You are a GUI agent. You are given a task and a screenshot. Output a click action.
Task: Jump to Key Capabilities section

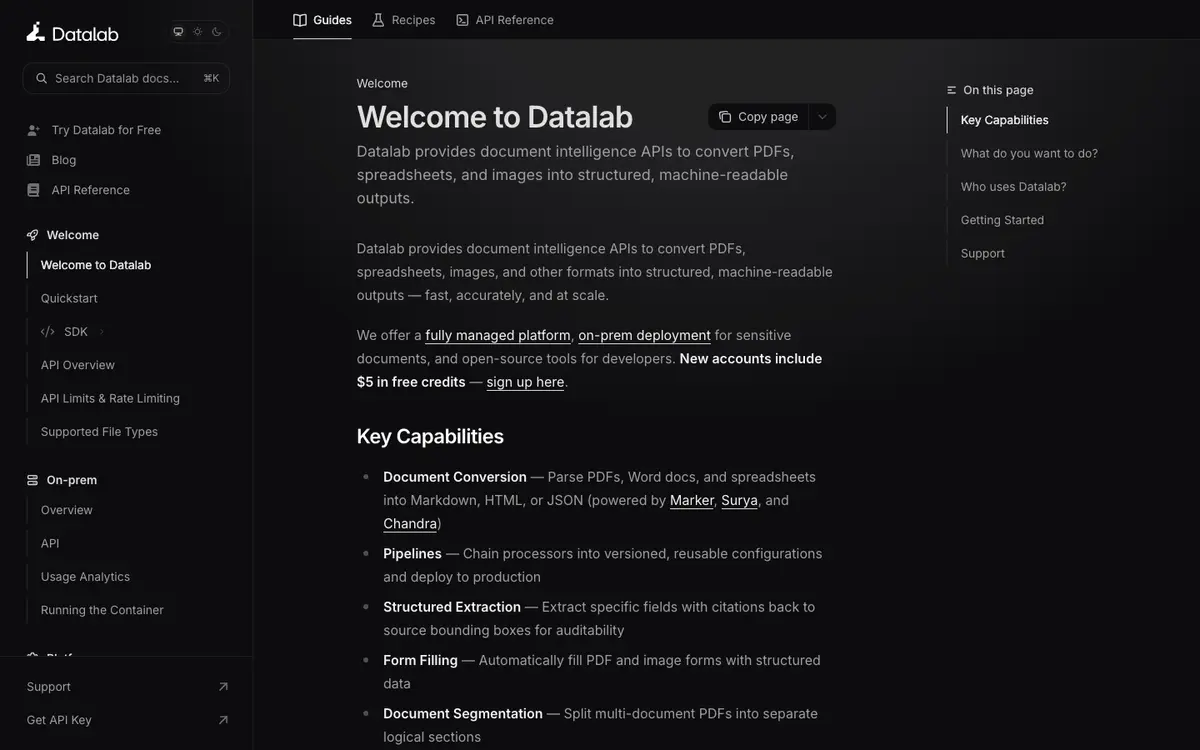coord(1004,120)
